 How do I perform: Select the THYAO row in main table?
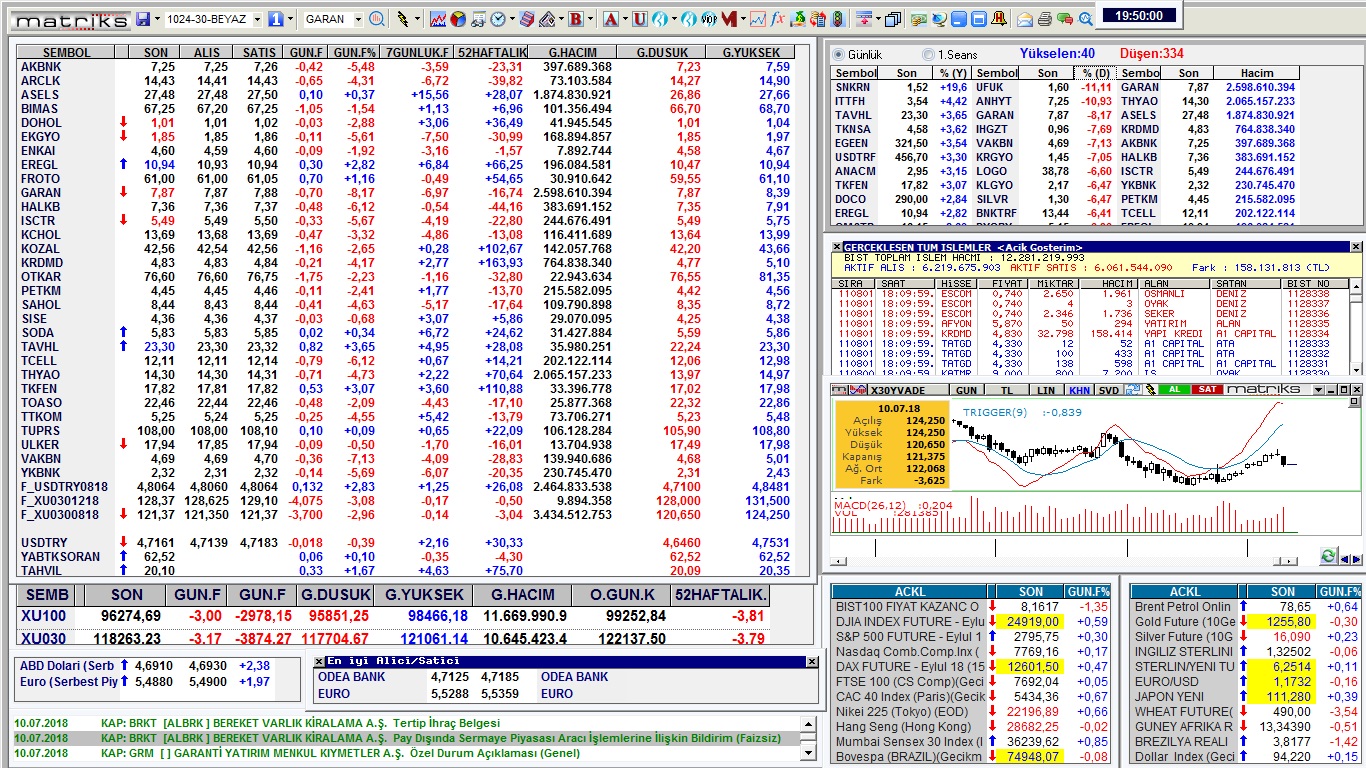click(405, 374)
